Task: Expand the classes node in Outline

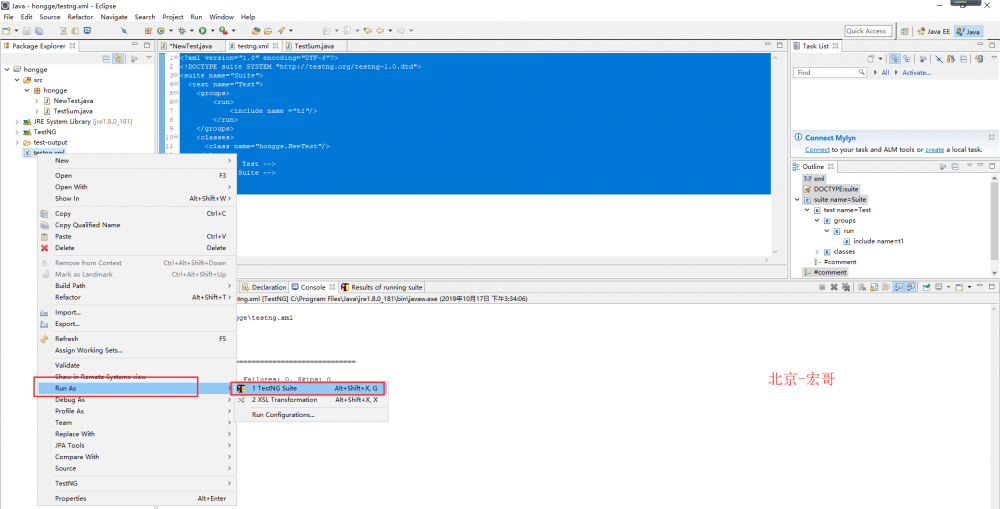Action: 818,251
